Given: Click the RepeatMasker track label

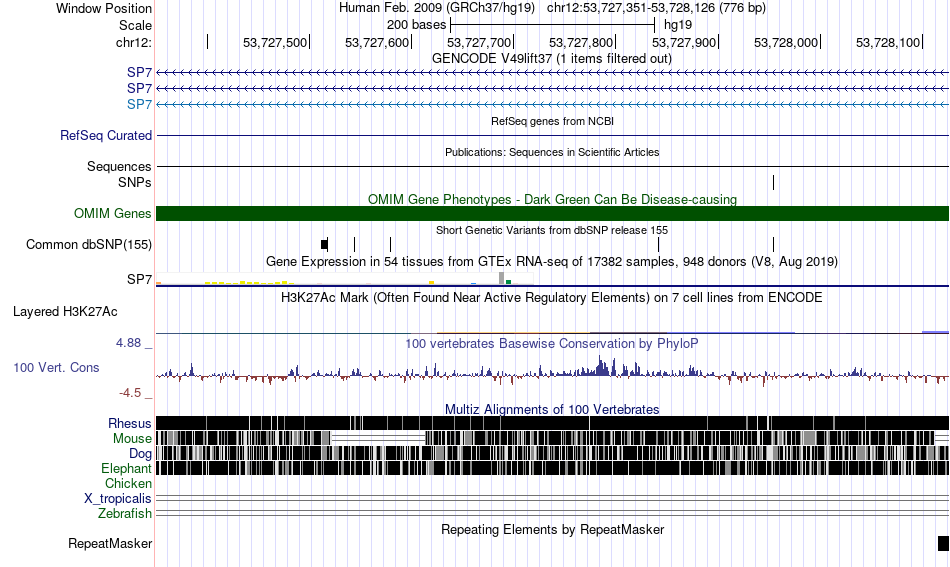Looking at the screenshot, I should click(110, 543).
